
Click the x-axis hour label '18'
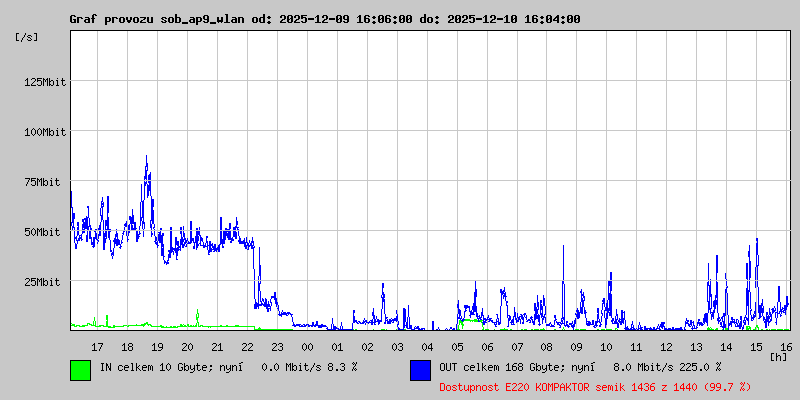pos(128,347)
